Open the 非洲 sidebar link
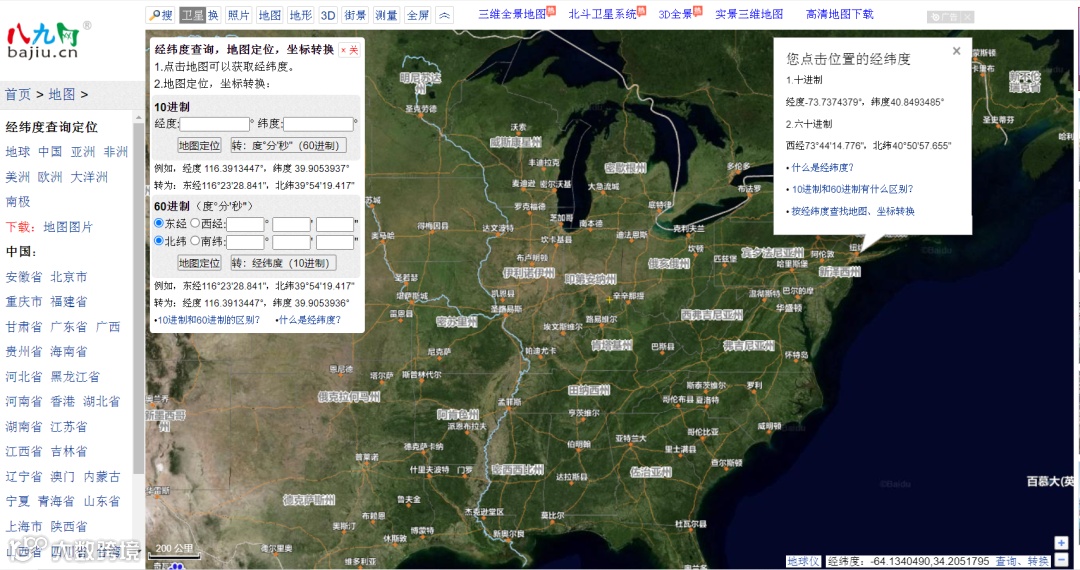The image size is (1080, 570). tap(116, 151)
